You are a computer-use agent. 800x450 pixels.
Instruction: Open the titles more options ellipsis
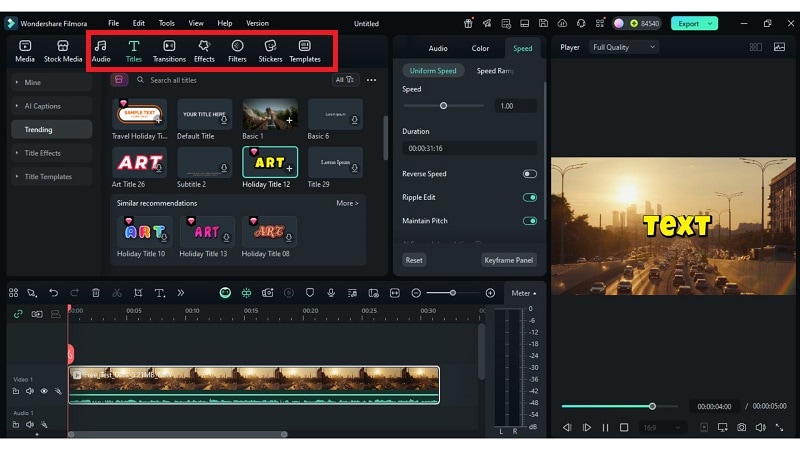point(371,80)
